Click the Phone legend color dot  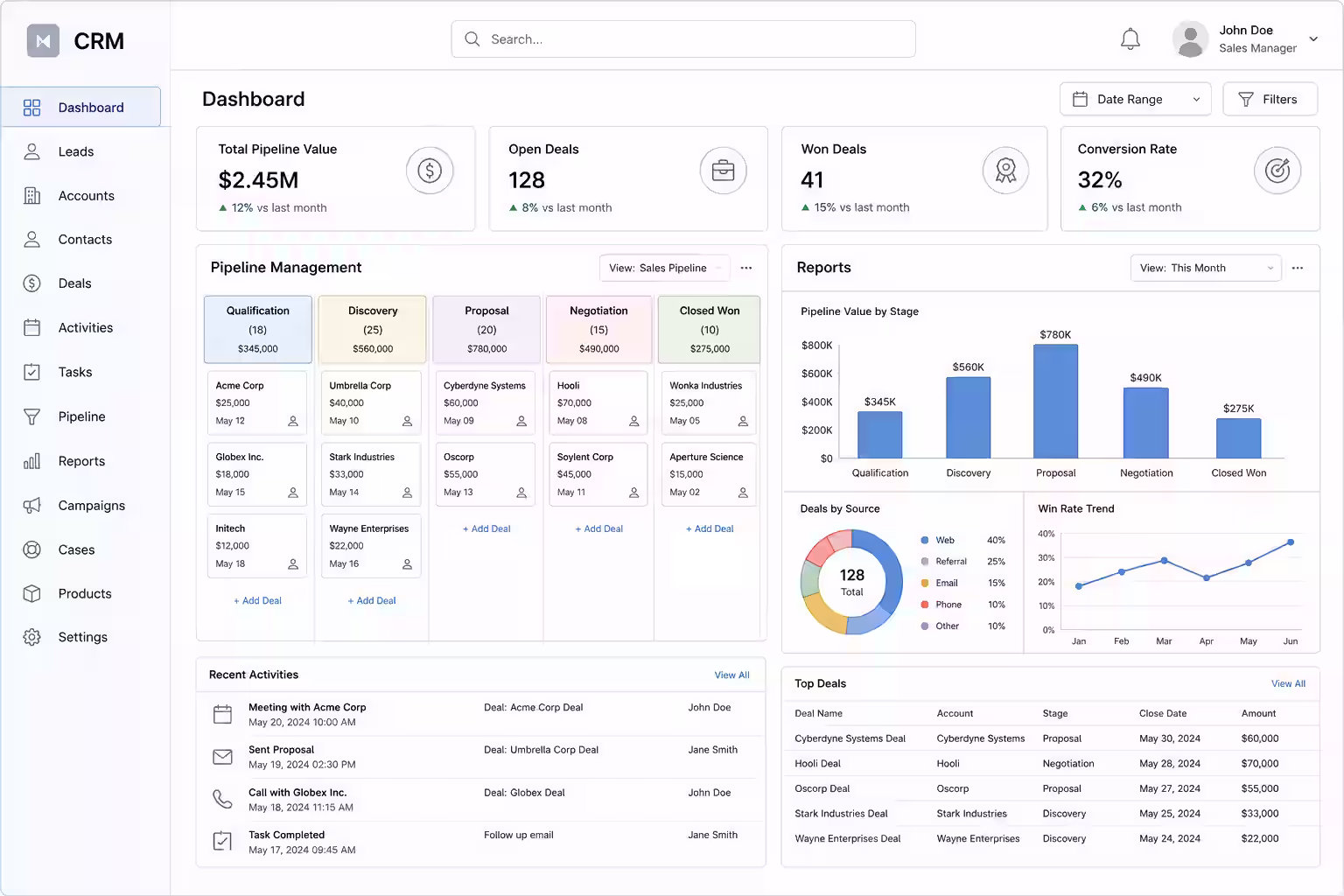[x=925, y=605]
